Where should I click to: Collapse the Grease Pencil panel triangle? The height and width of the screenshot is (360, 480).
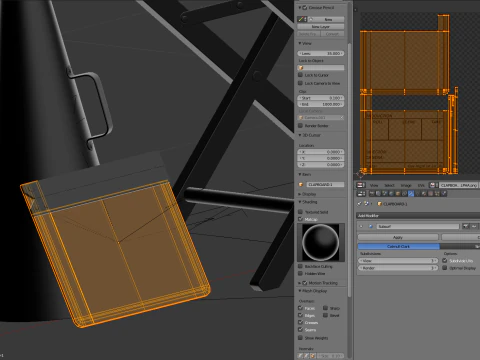[x=299, y=7]
